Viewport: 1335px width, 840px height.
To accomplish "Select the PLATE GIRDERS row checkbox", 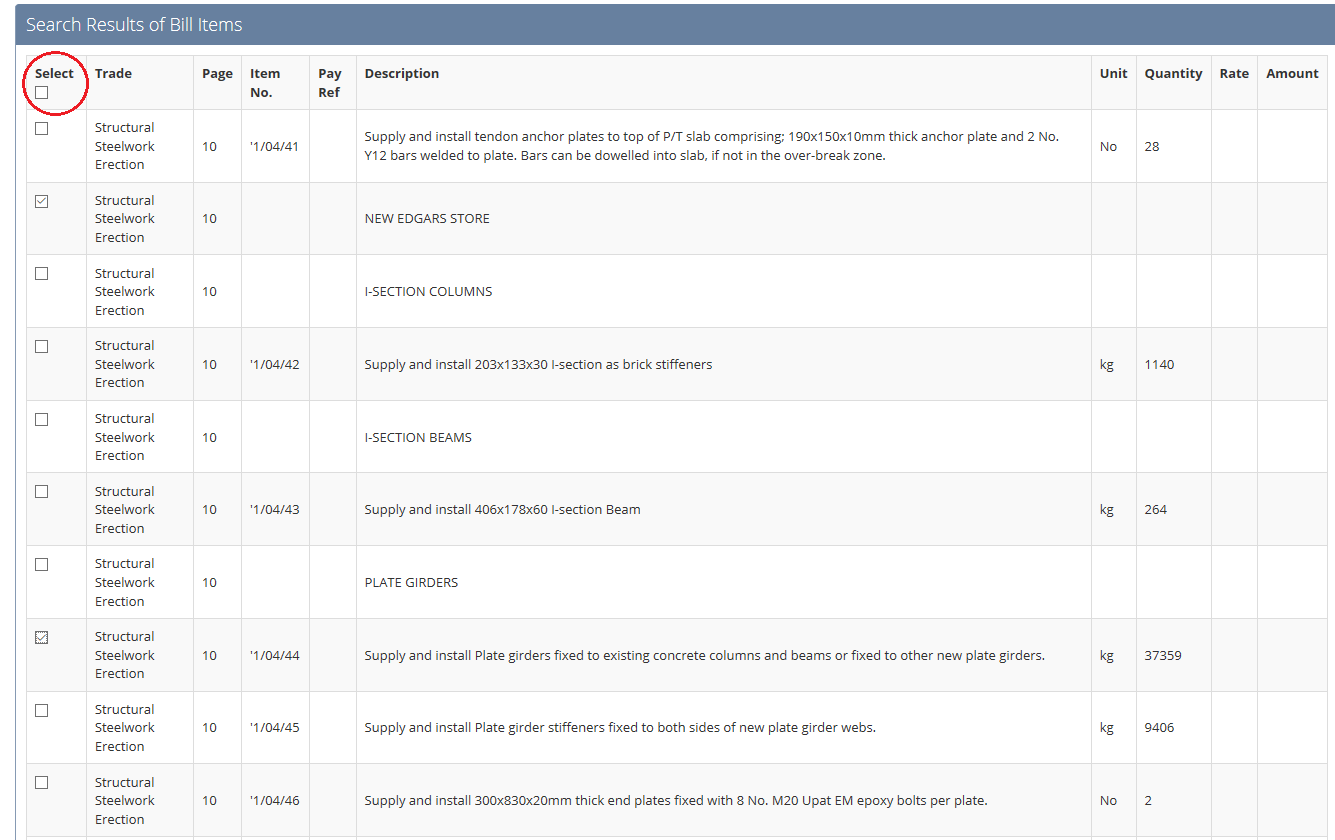I will click(41, 564).
